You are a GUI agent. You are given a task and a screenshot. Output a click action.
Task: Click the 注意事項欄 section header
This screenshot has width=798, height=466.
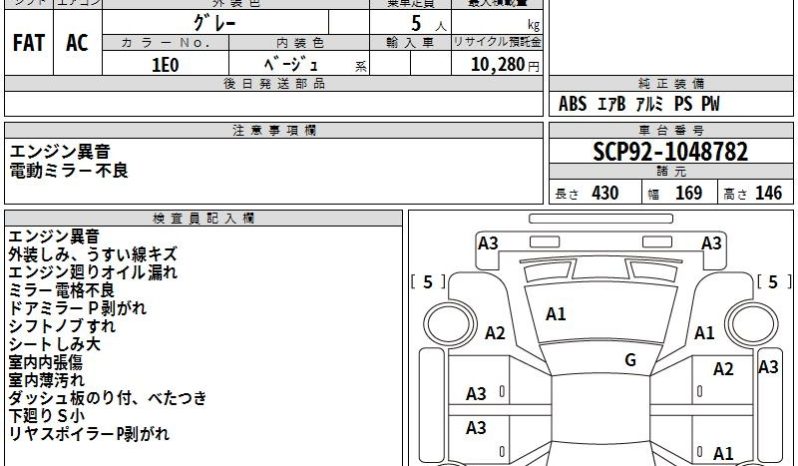tap(273, 131)
